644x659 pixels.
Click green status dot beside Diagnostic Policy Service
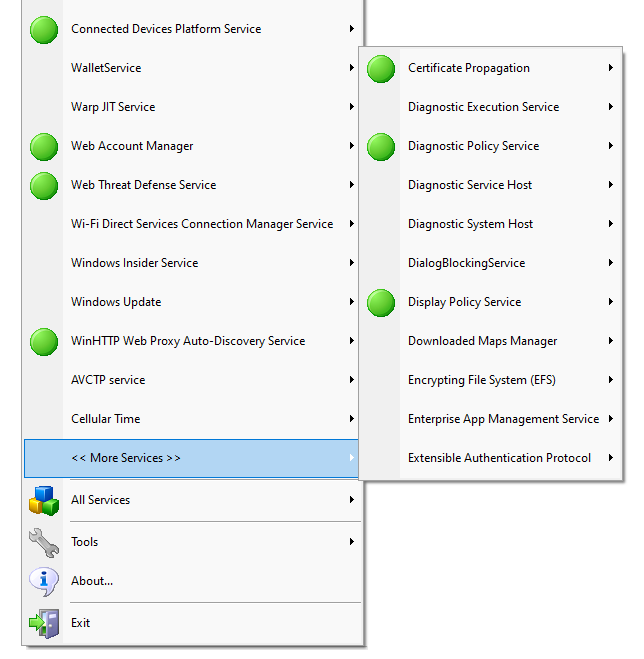tap(381, 147)
